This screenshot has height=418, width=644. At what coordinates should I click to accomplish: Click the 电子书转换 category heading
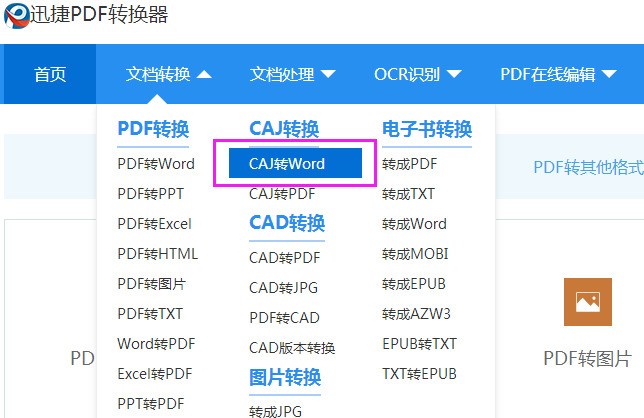click(427, 129)
